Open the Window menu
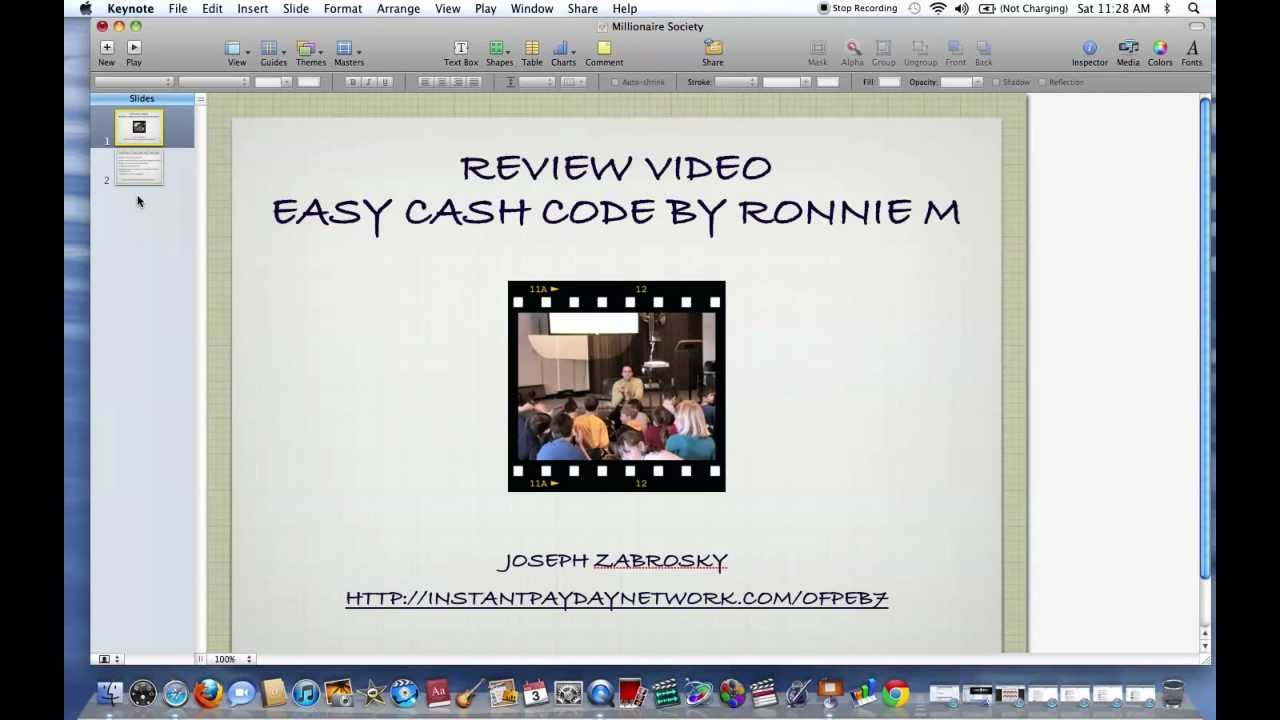 click(x=532, y=9)
